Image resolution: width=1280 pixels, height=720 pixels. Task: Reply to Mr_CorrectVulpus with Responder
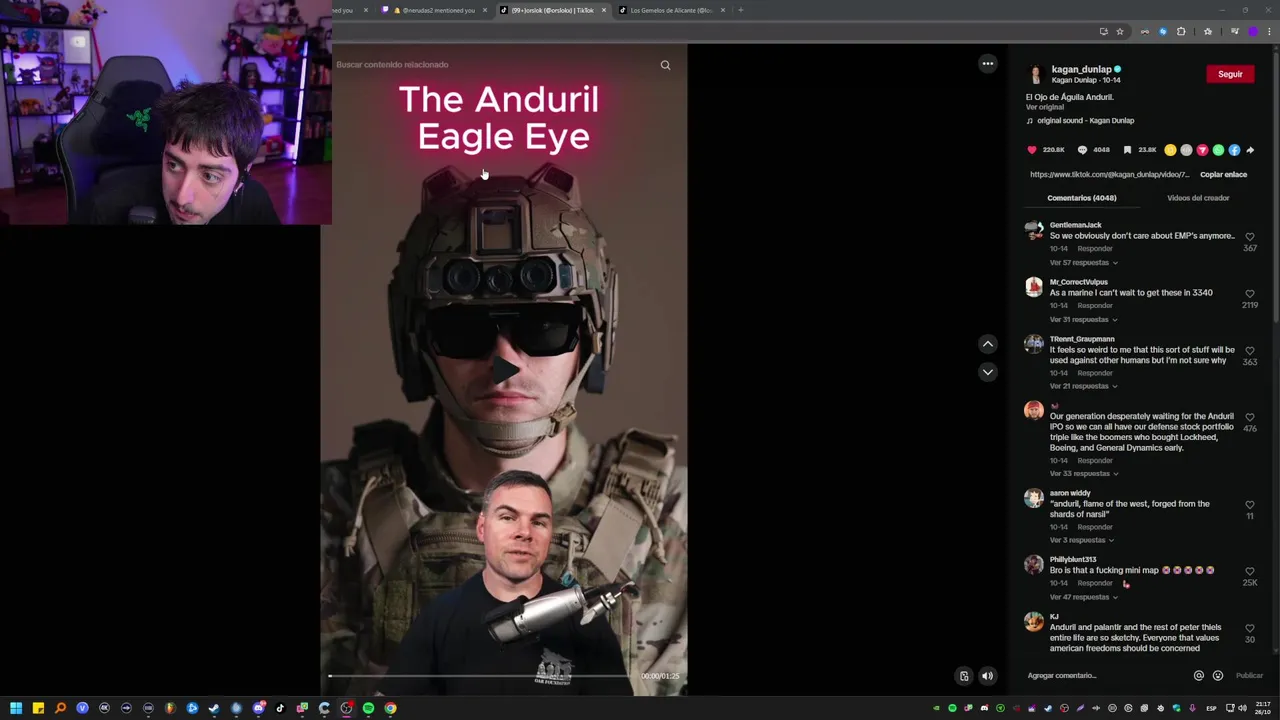[x=1095, y=305]
